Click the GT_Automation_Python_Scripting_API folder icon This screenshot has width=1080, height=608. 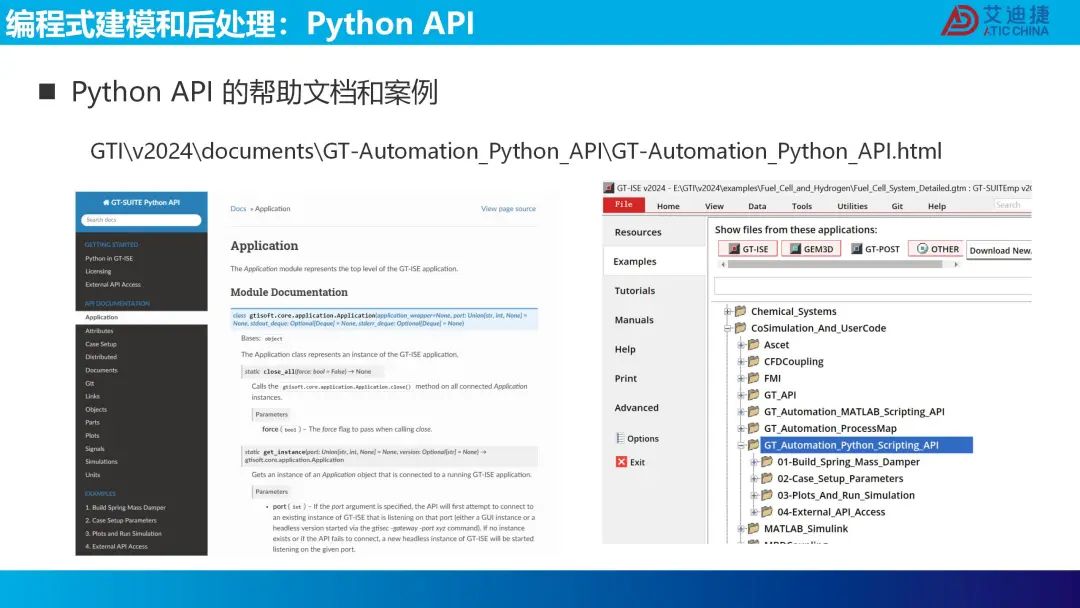pyautogui.click(x=754, y=445)
